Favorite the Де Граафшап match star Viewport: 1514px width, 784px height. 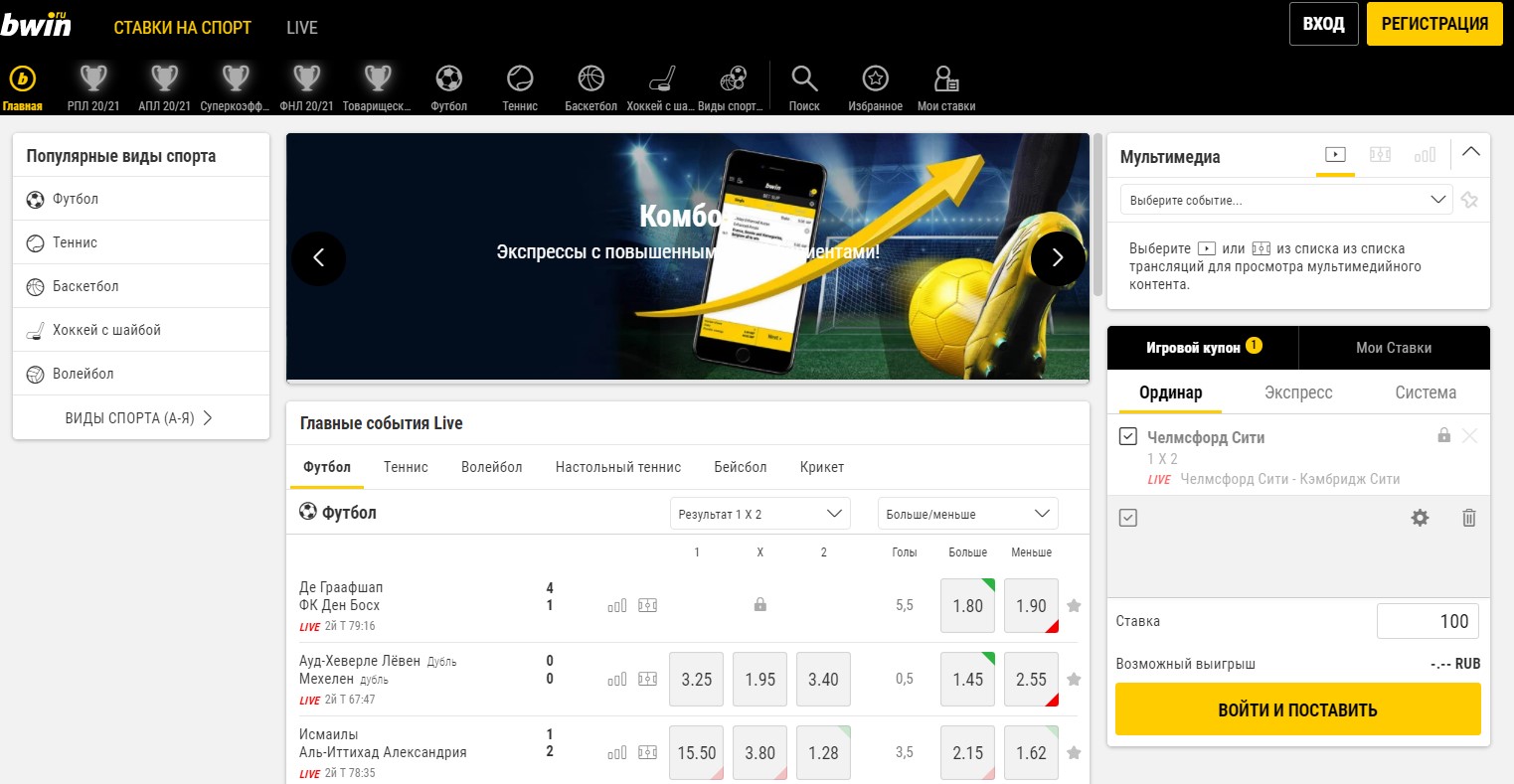tap(1074, 605)
